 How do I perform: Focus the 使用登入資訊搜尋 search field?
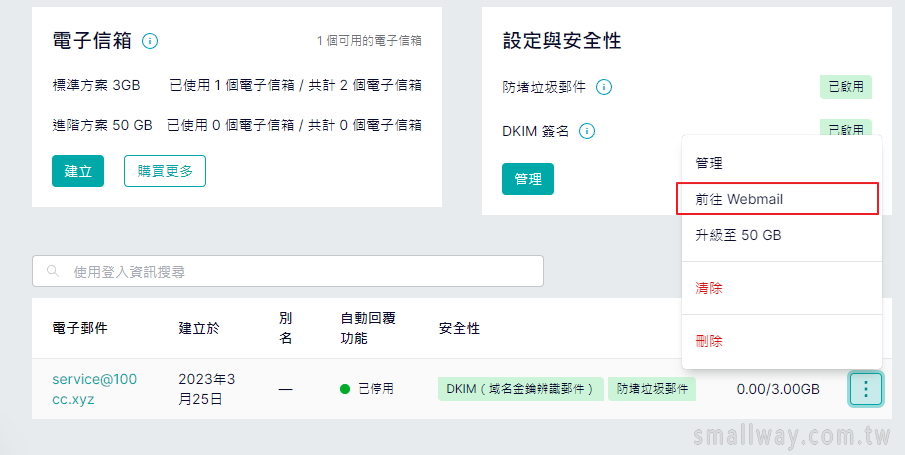point(288,271)
